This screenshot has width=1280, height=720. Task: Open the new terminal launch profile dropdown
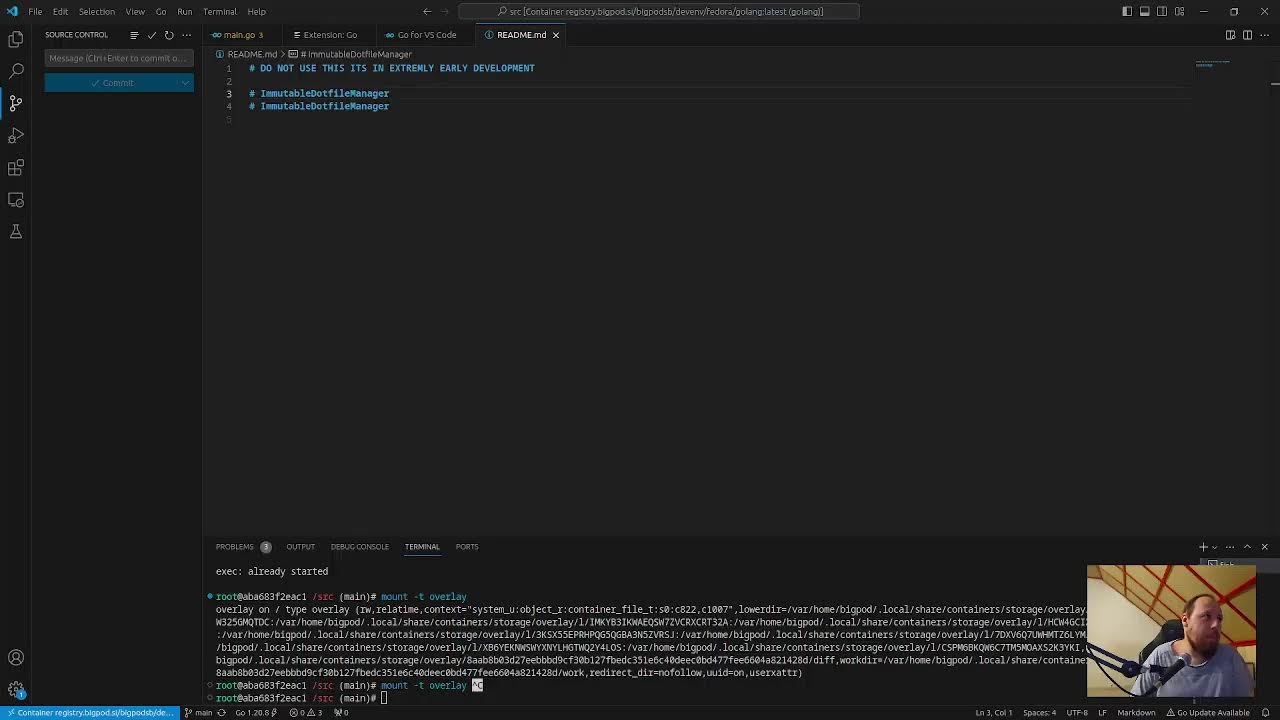(x=1214, y=547)
